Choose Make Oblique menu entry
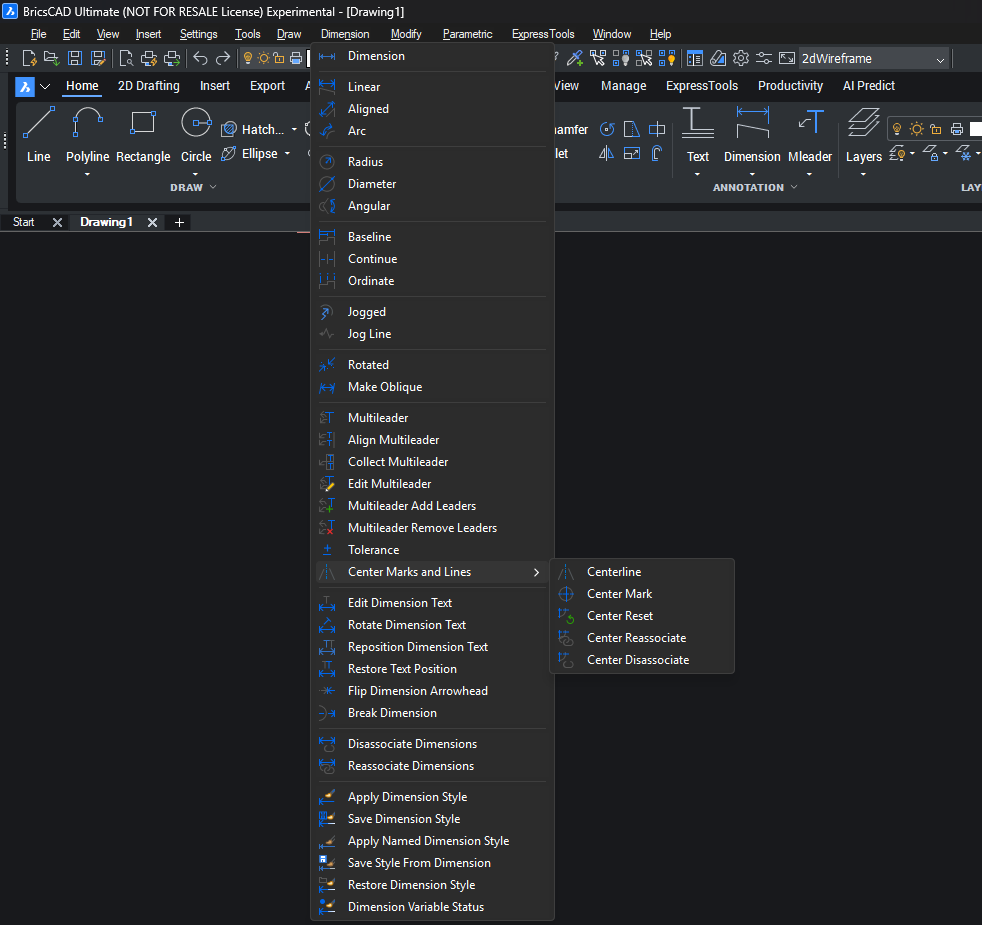The image size is (982, 925). [x=432, y=387]
